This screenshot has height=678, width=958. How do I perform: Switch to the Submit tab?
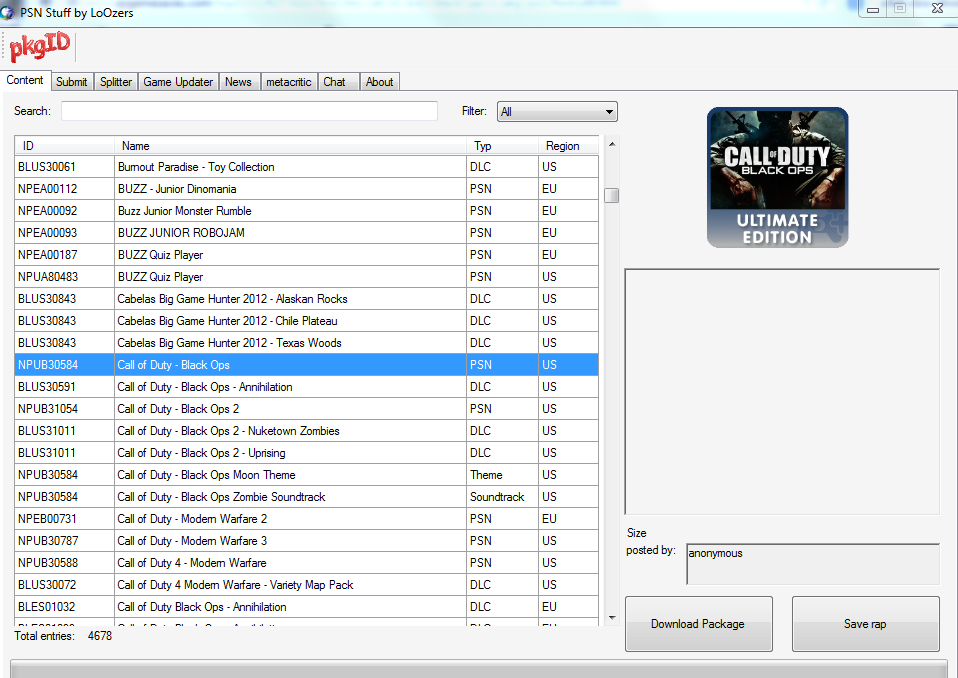pyautogui.click(x=71, y=82)
